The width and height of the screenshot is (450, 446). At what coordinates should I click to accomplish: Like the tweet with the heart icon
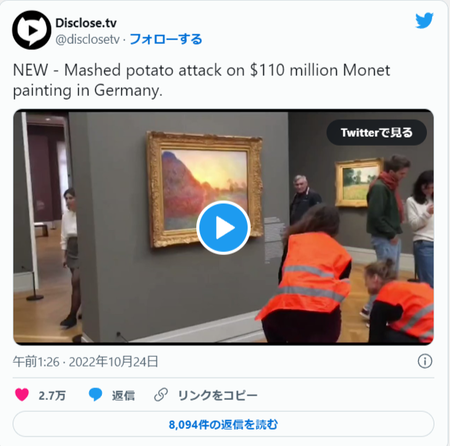coord(22,395)
